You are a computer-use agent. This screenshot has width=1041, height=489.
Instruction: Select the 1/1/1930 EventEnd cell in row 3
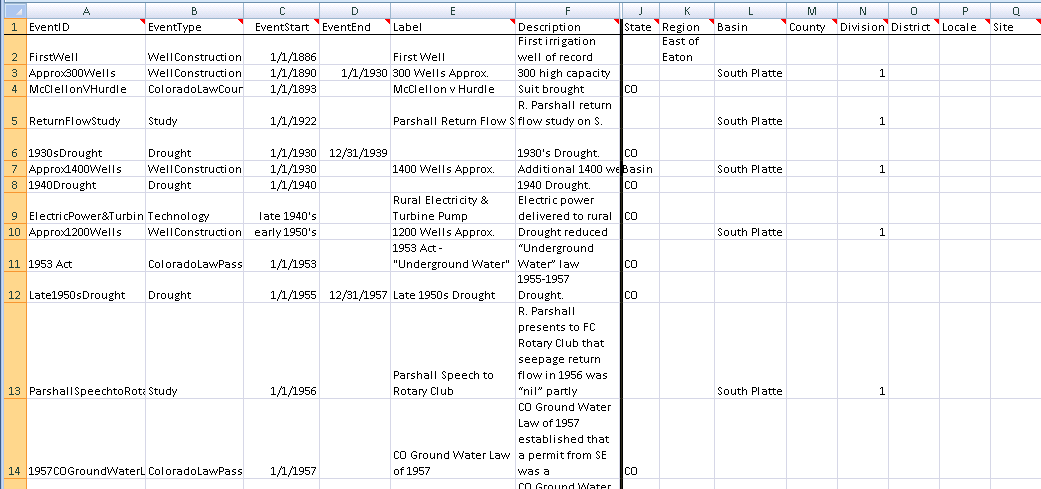(x=355, y=73)
